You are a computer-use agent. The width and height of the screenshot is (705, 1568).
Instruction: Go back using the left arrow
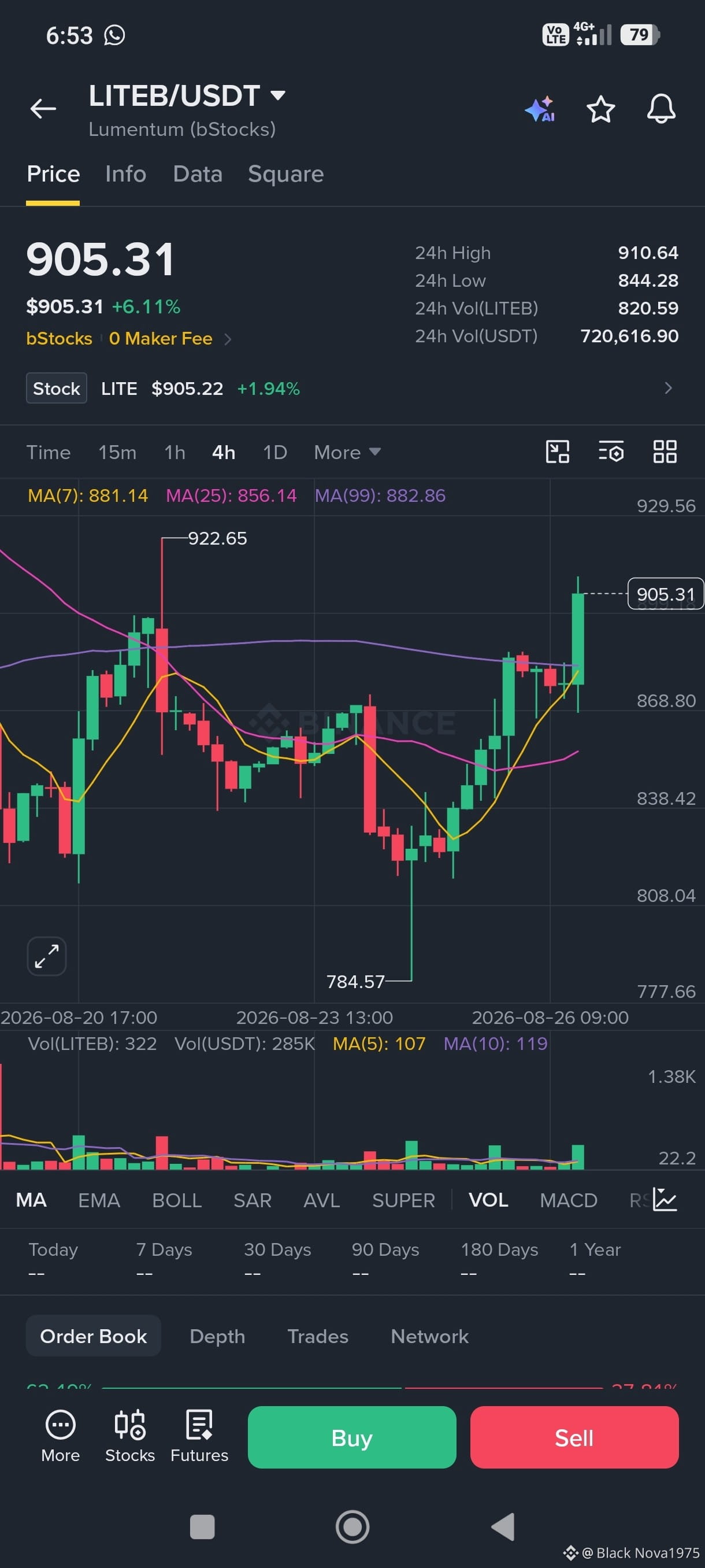(x=43, y=109)
